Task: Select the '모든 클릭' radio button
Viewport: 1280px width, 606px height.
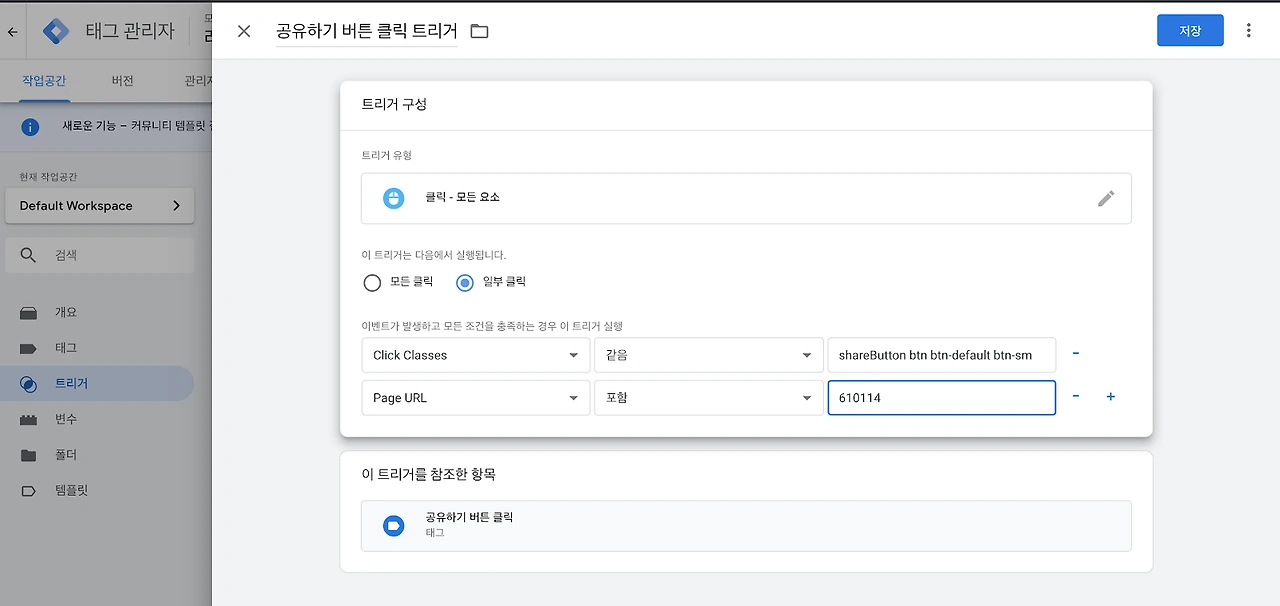Action: (372, 283)
